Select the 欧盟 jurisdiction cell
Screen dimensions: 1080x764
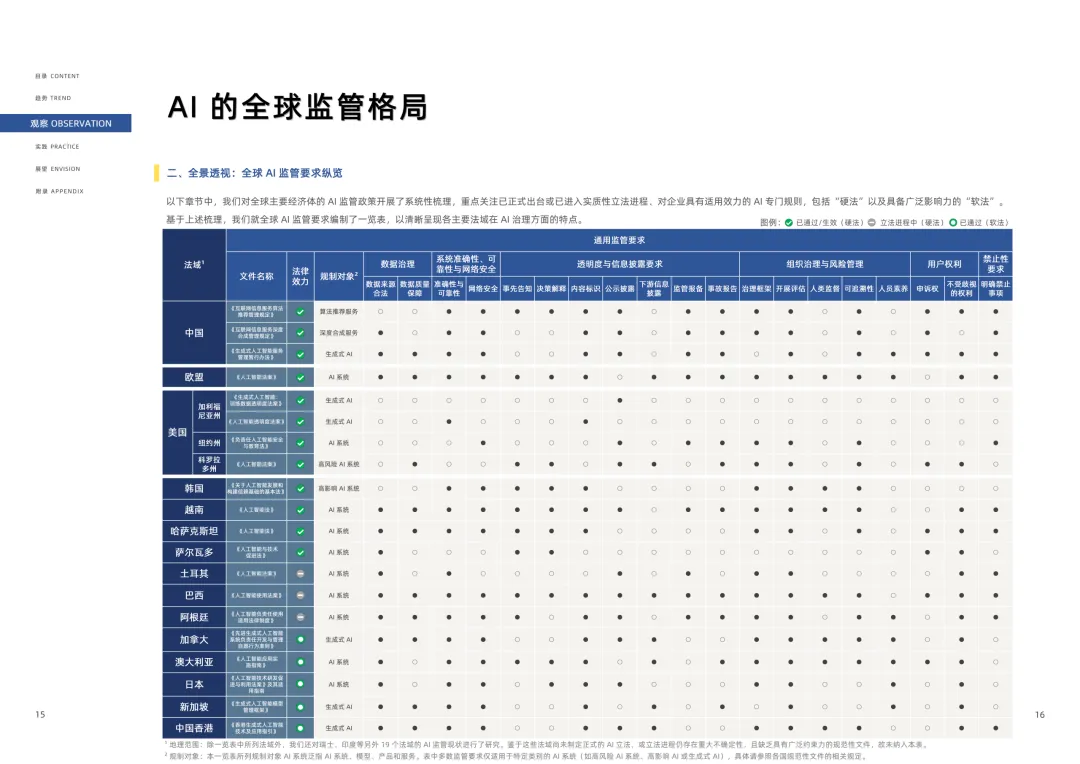click(x=194, y=378)
